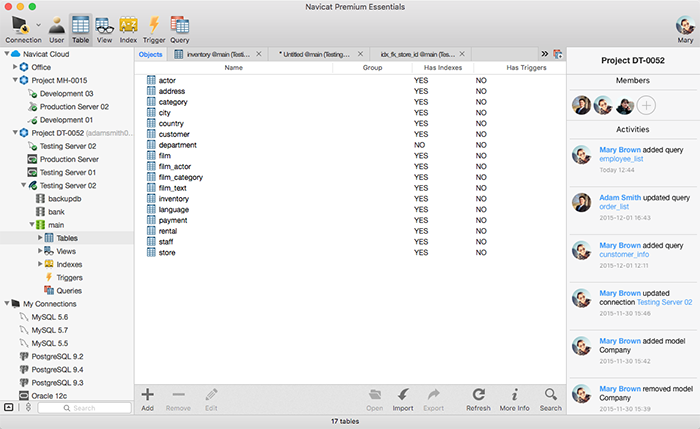
Task: Open the Query toolbar icon
Action: [x=179, y=29]
